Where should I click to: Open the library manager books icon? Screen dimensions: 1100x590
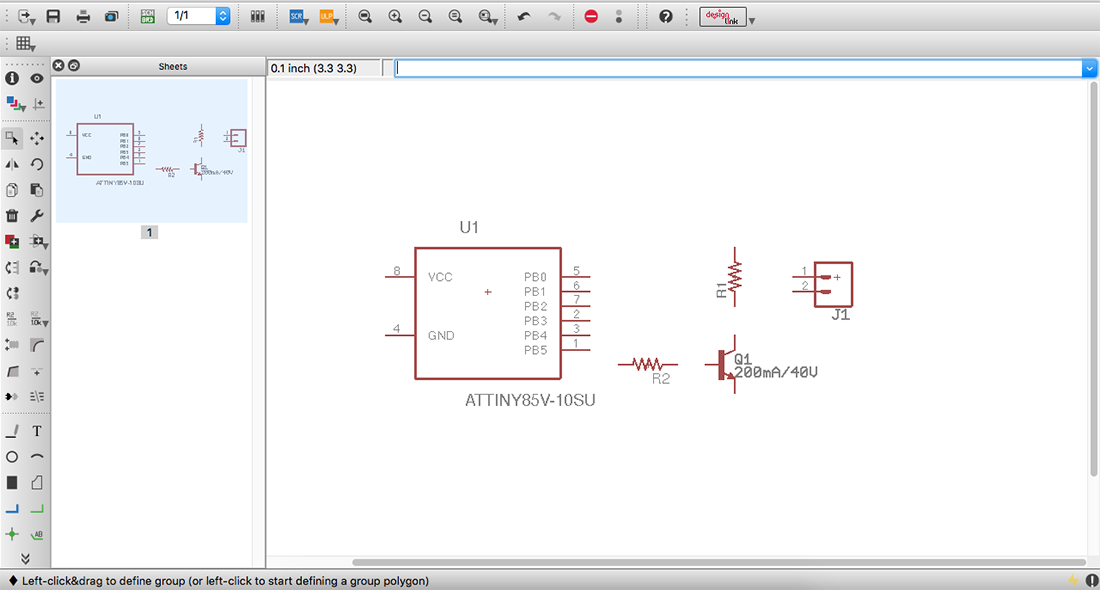click(258, 16)
